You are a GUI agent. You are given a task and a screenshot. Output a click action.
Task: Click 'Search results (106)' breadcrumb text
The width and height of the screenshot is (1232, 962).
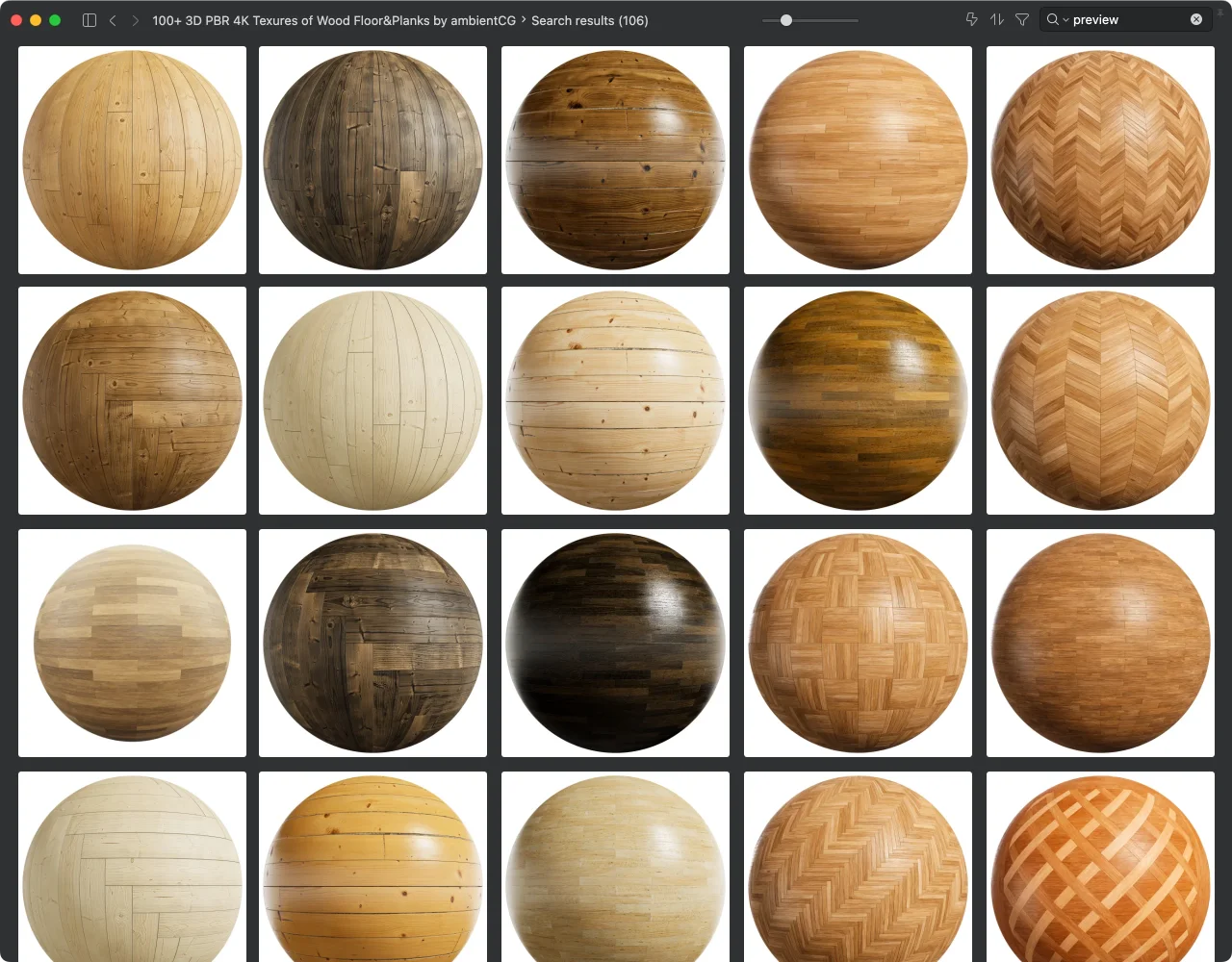coord(590,20)
